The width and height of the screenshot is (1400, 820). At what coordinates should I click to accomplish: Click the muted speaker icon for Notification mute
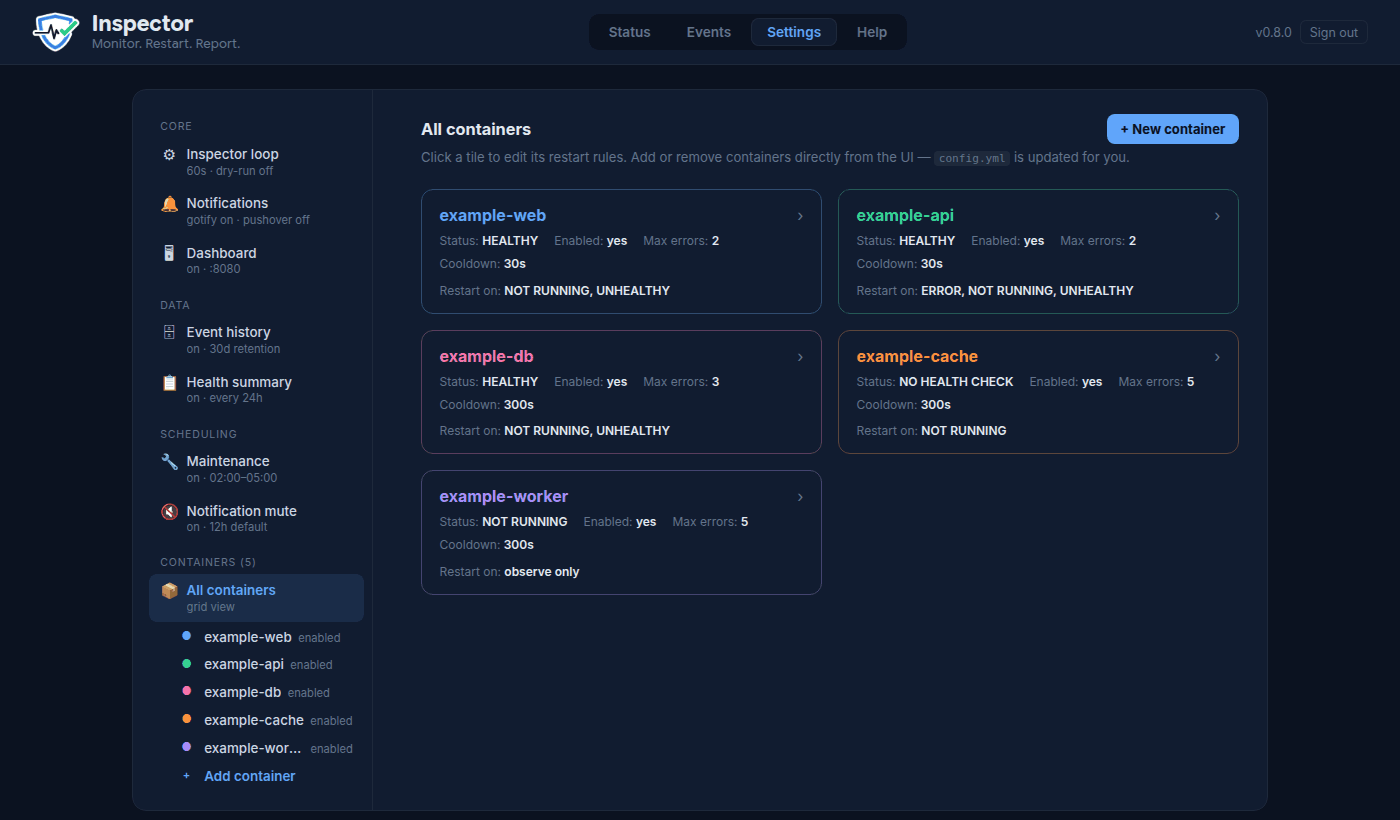pos(169,511)
